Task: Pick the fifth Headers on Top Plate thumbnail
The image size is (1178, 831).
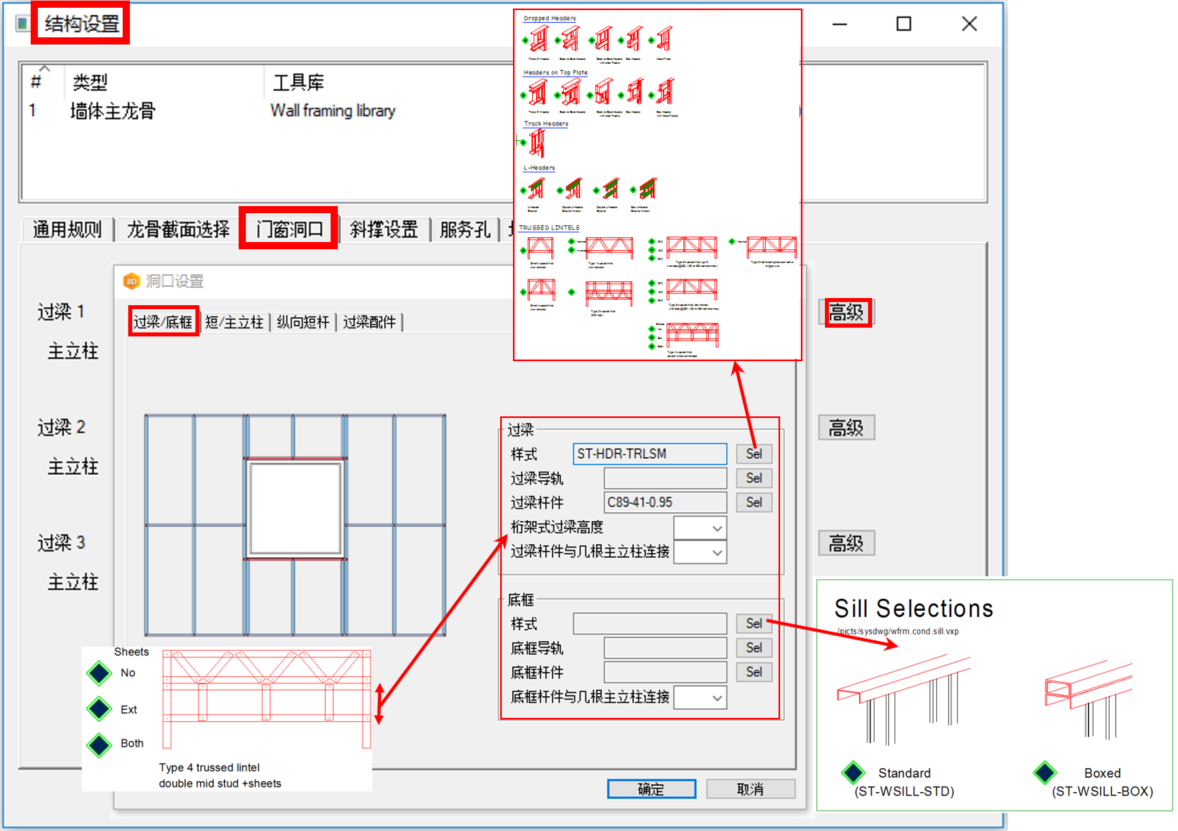Action: [x=666, y=93]
